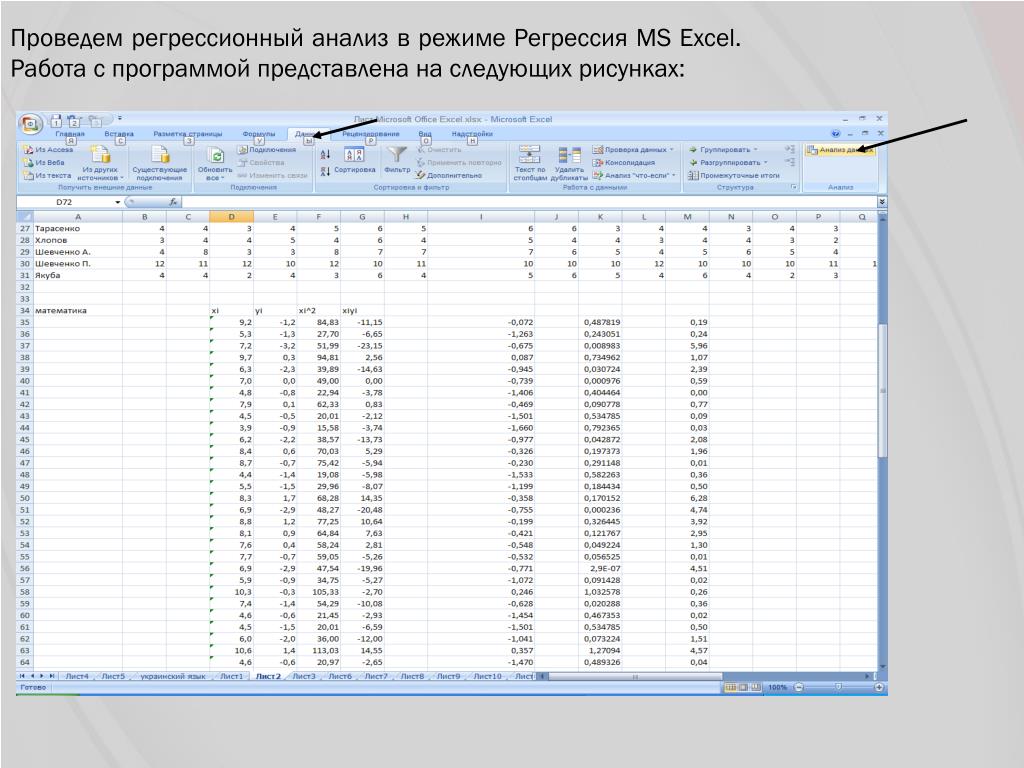Go to first sheet with tab navigation arrow
This screenshot has height=768, width=1024.
[x=22, y=676]
